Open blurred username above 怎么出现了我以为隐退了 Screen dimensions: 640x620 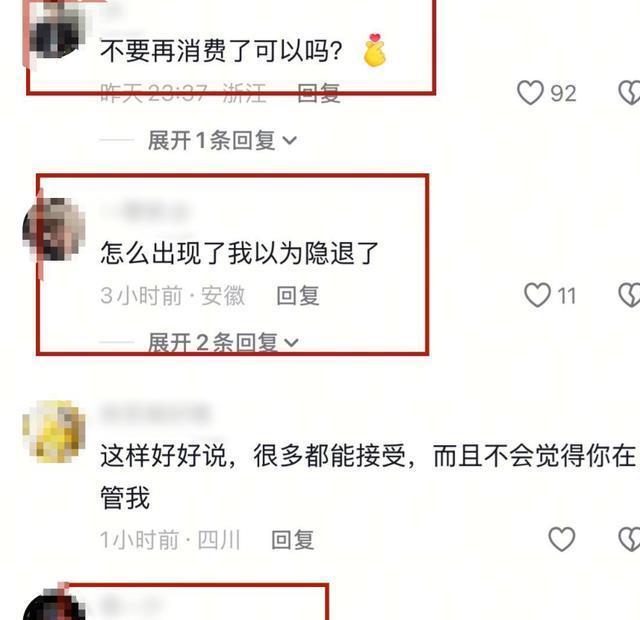147,211
